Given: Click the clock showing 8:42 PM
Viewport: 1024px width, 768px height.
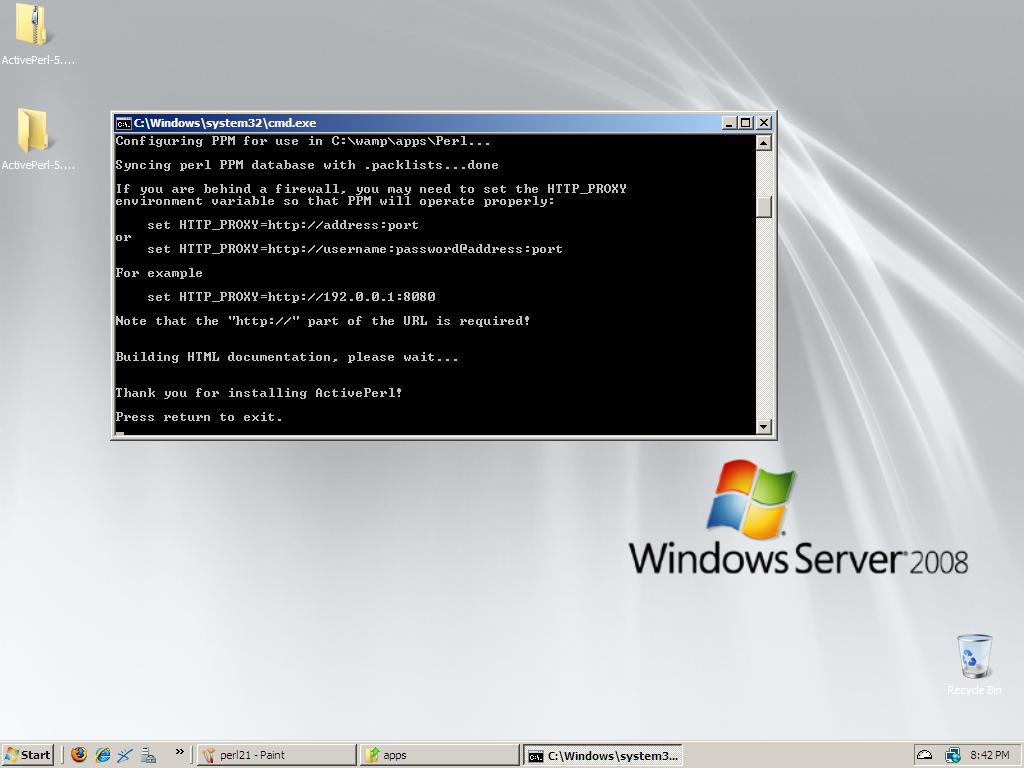Looking at the screenshot, I should click(989, 755).
